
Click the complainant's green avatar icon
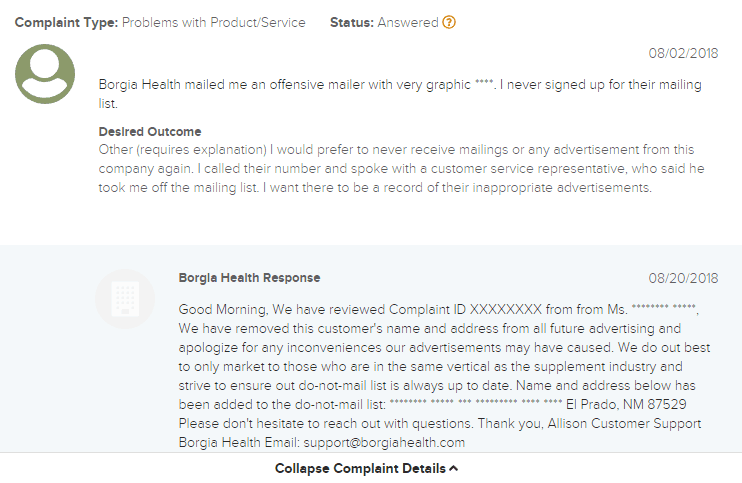coord(45,74)
